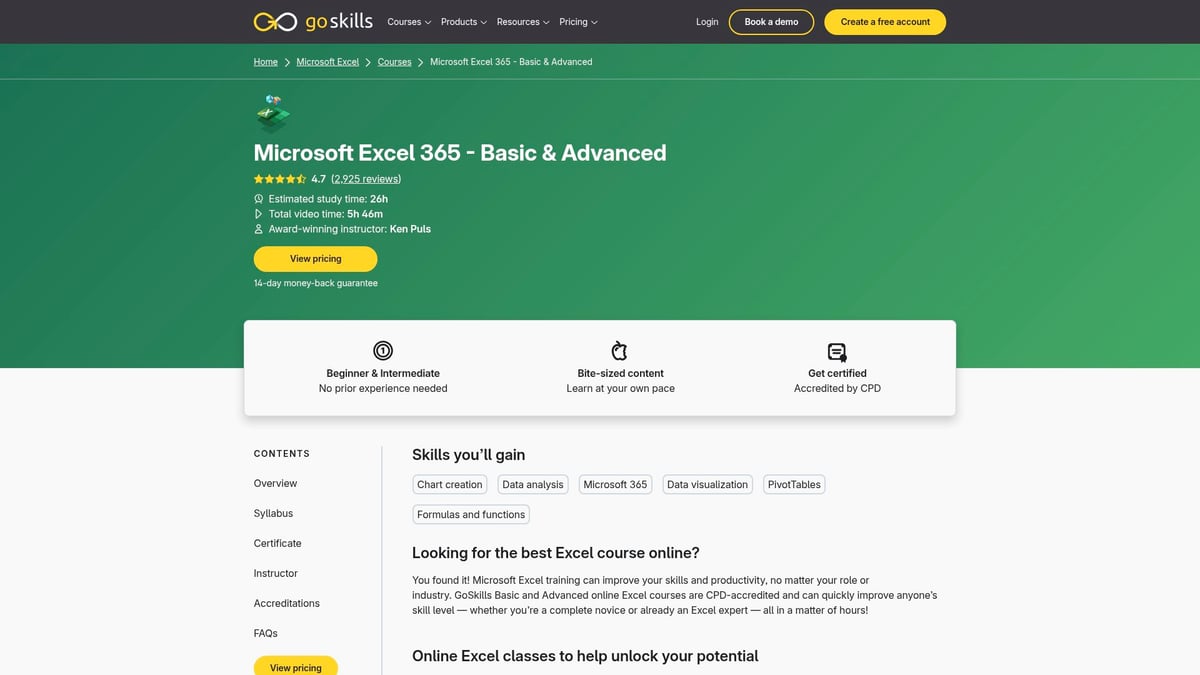Click the clock icon beside estimated study time
This screenshot has height=675, width=1200.
(258, 199)
